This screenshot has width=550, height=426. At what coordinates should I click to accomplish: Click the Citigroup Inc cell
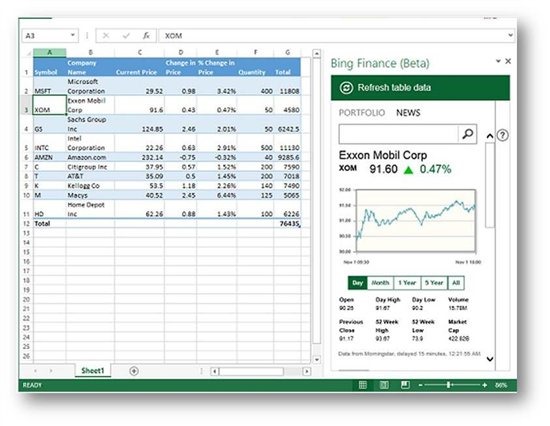tap(90, 167)
